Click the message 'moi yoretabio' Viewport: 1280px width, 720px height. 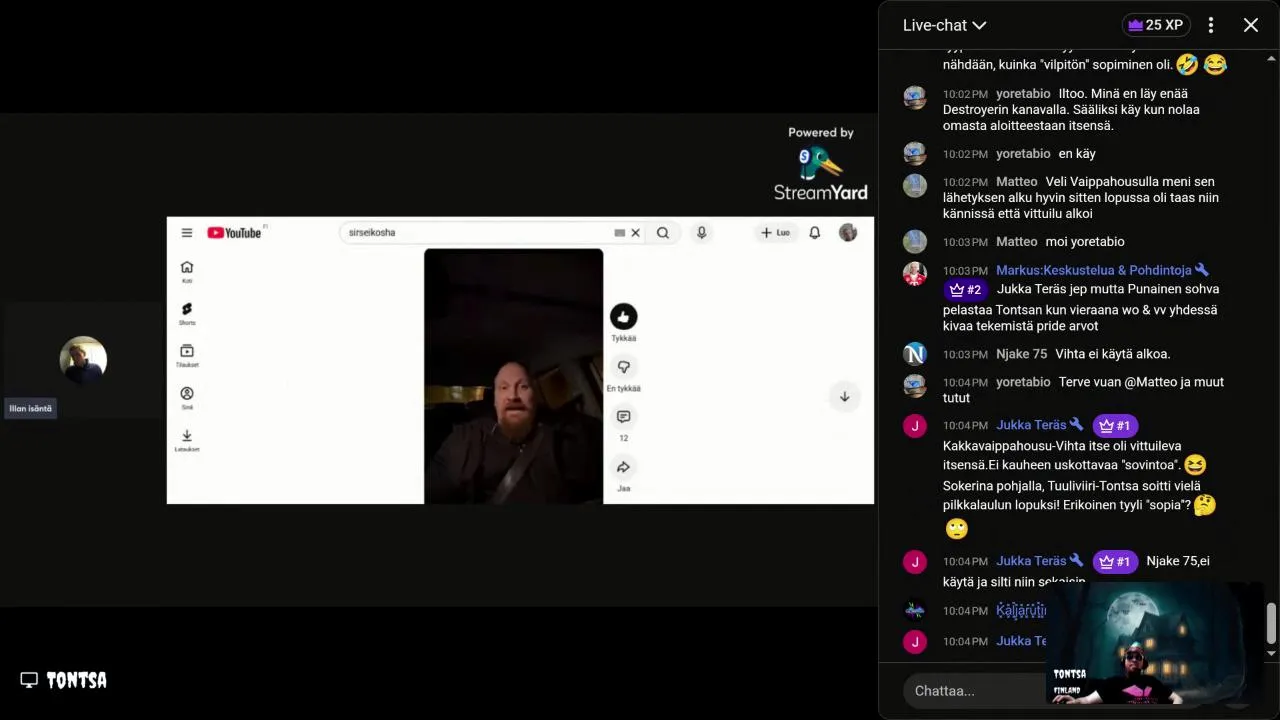click(1085, 242)
